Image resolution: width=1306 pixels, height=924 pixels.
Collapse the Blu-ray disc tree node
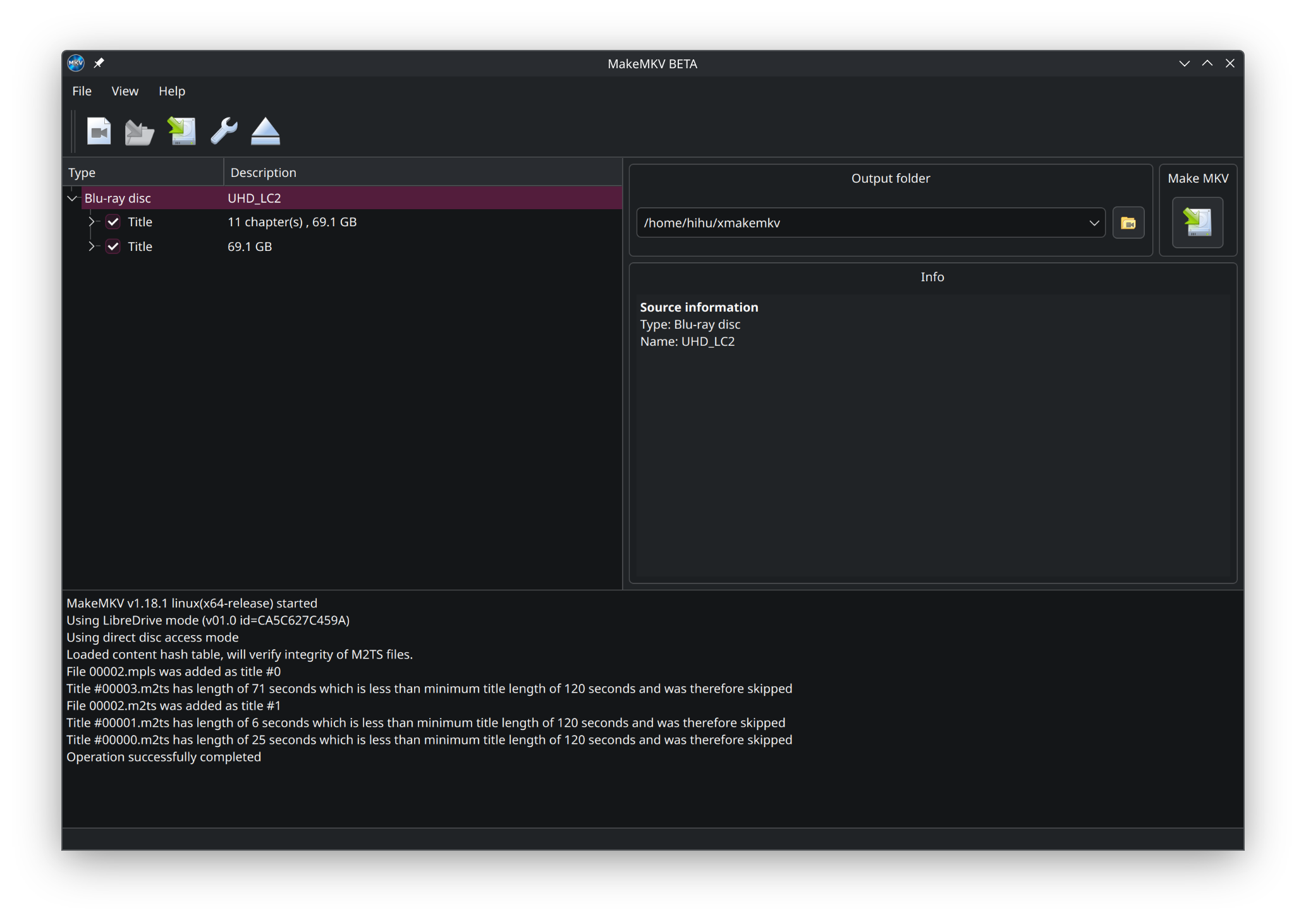click(x=73, y=198)
